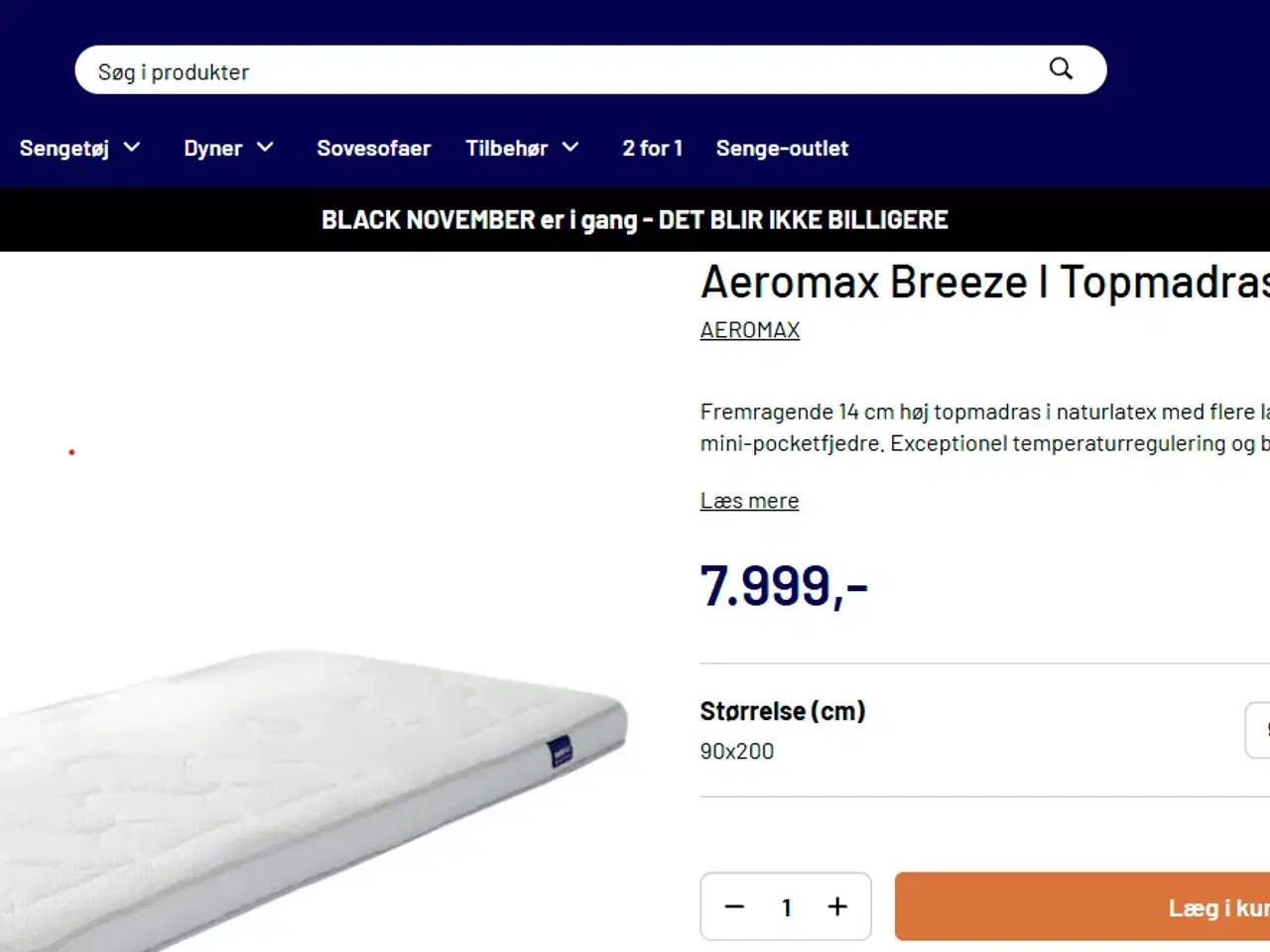Click the red dot marker on the image
This screenshot has width=1270, height=952.
[71, 451]
